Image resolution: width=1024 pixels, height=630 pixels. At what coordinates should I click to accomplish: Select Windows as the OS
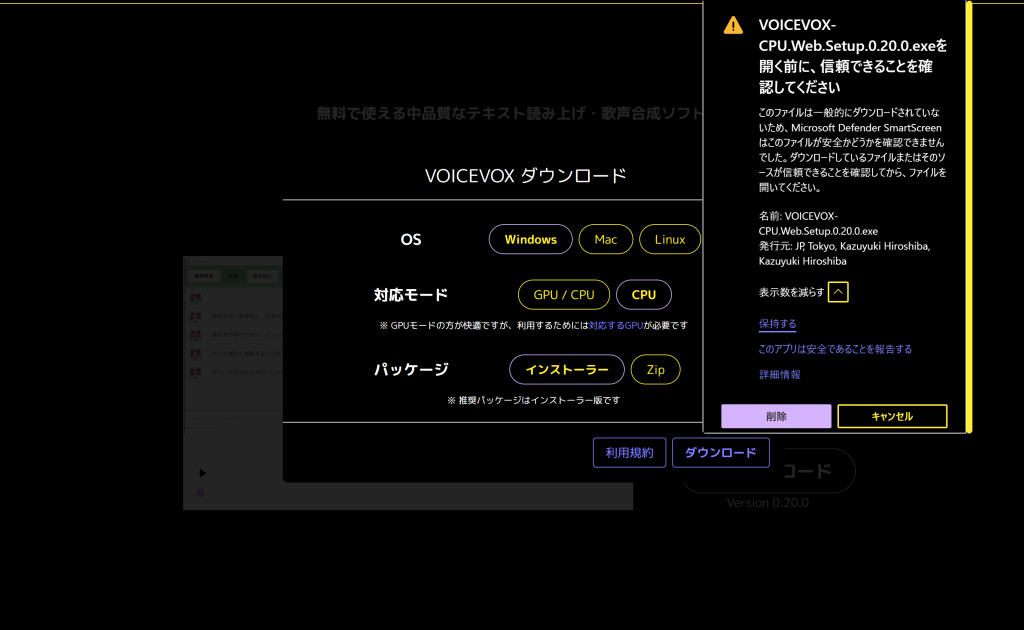530,240
